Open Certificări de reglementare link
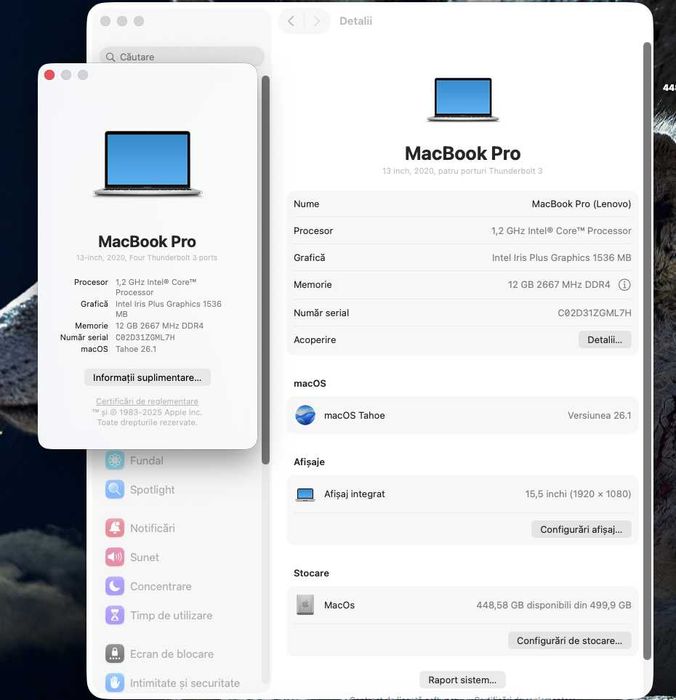Screen dimensions: 676x700 click(147, 401)
